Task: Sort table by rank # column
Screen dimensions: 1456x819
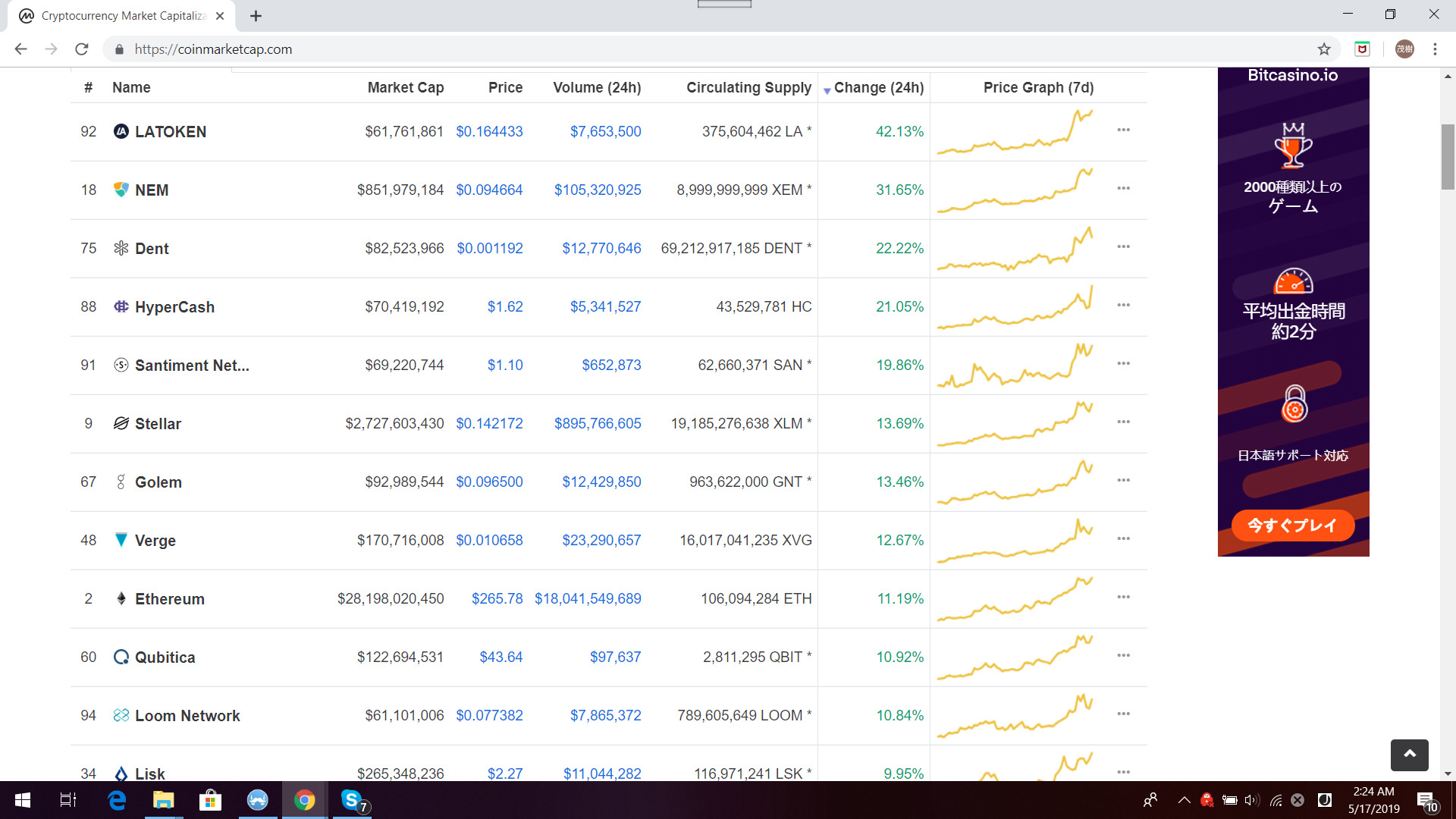Action: coord(89,87)
